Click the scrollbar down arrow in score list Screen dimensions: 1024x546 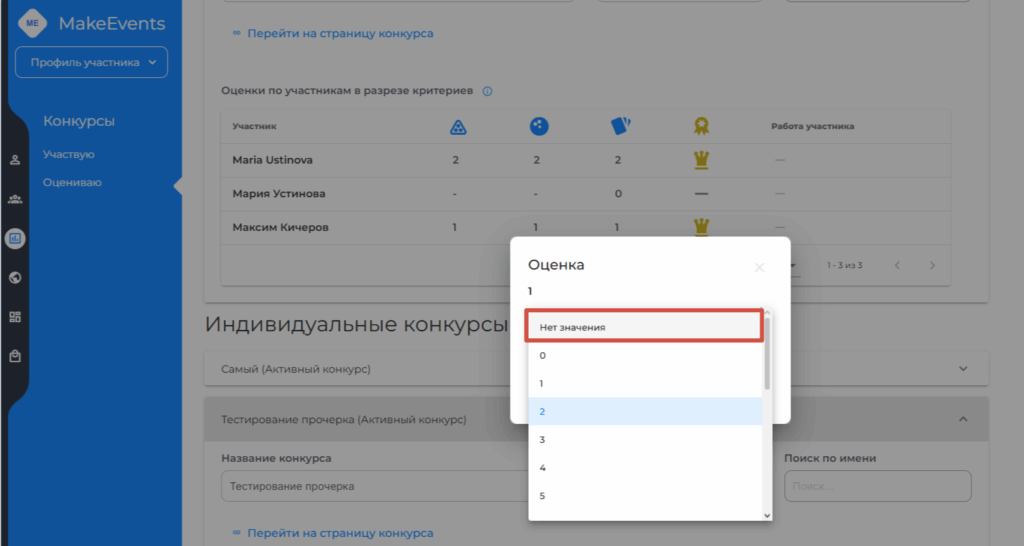point(767,515)
